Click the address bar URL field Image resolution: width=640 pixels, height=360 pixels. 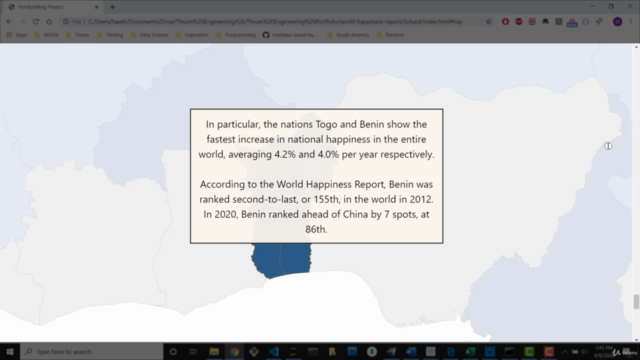[x=275, y=22]
